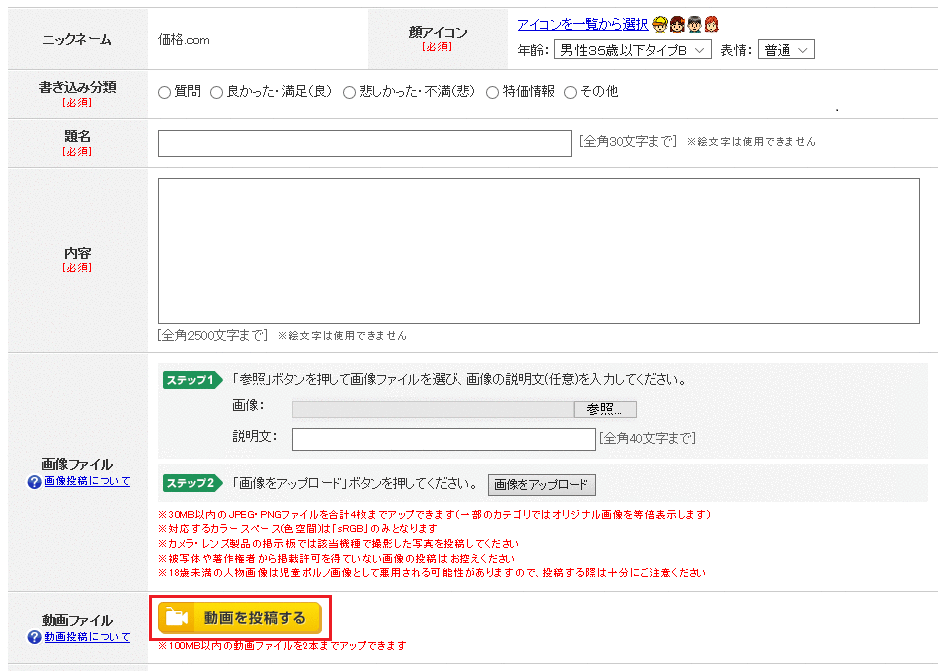Open the 表情 dropdown showing 普通
Viewport: 947px width, 671px height.
click(x=786, y=50)
